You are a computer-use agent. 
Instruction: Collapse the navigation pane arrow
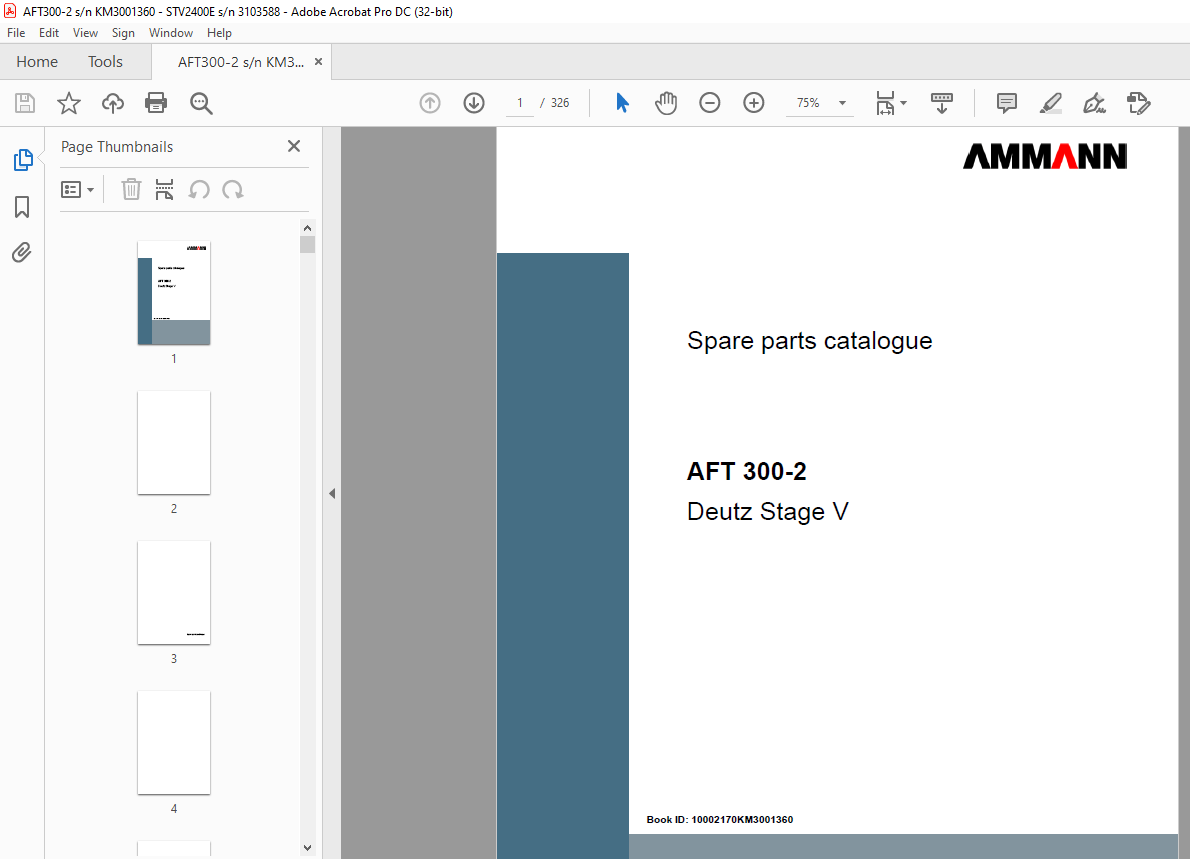pyautogui.click(x=332, y=493)
